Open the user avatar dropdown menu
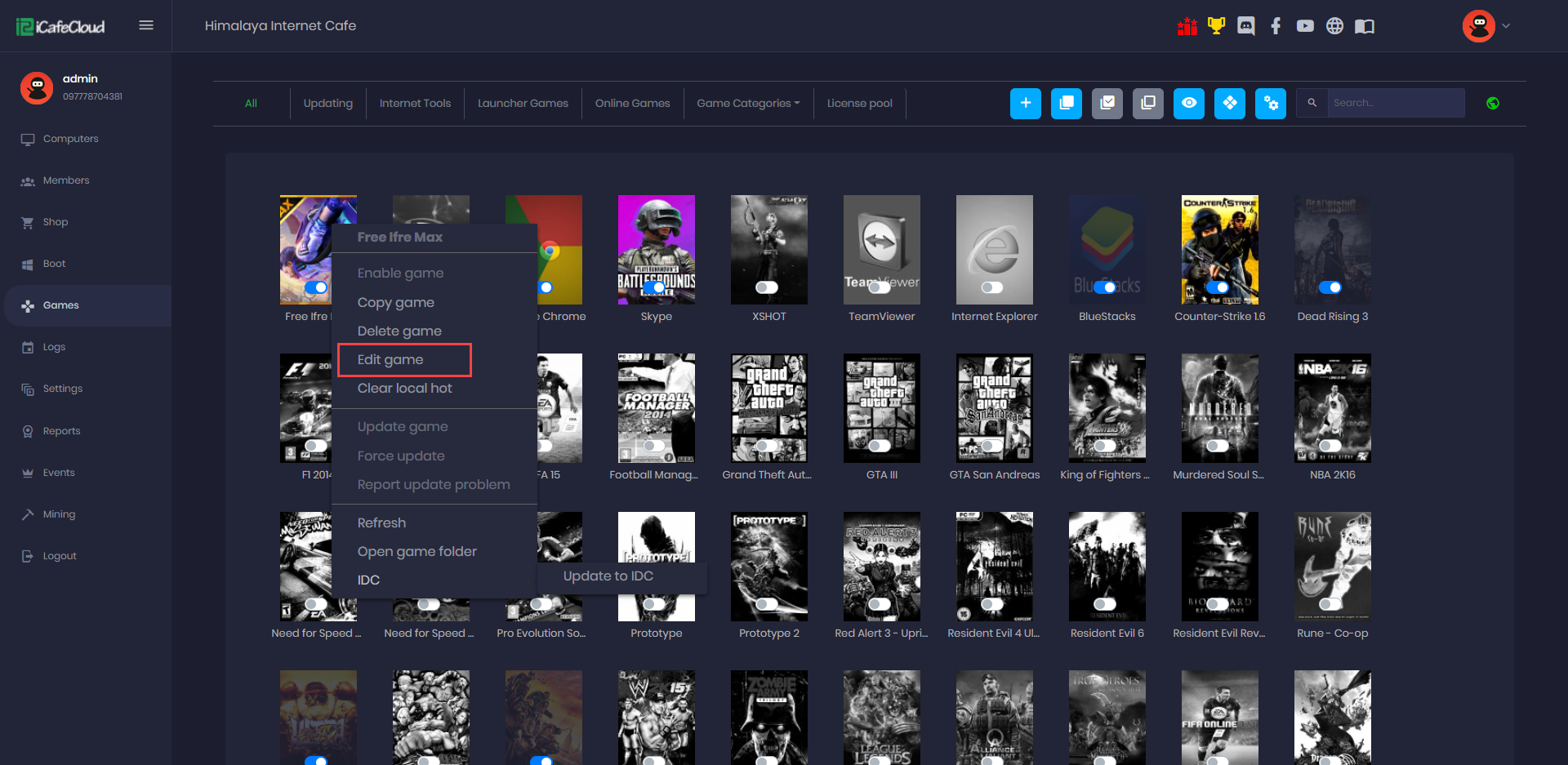 pos(1486,26)
